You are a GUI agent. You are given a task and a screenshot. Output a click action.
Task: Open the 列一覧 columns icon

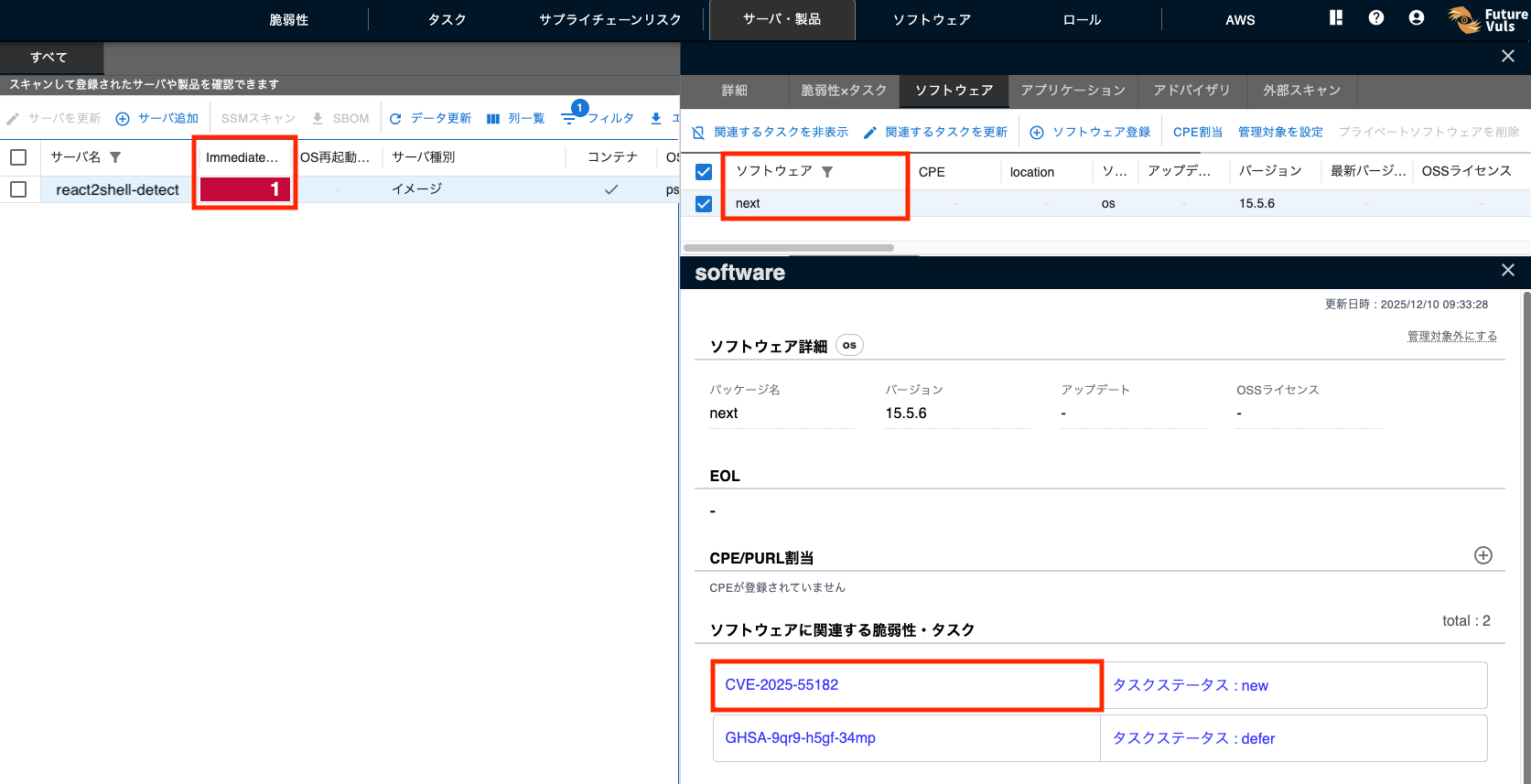[493, 119]
